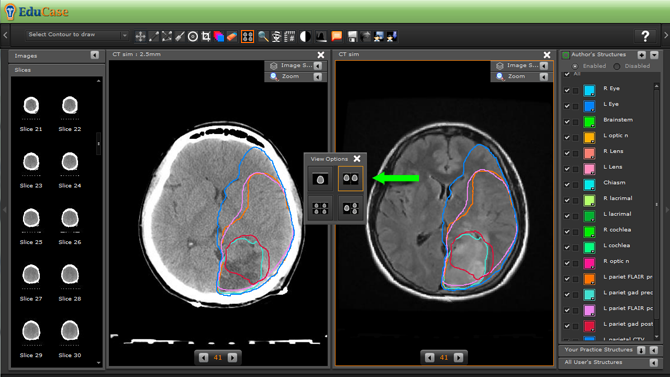
Task: Select the crop tool
Action: [x=206, y=37]
